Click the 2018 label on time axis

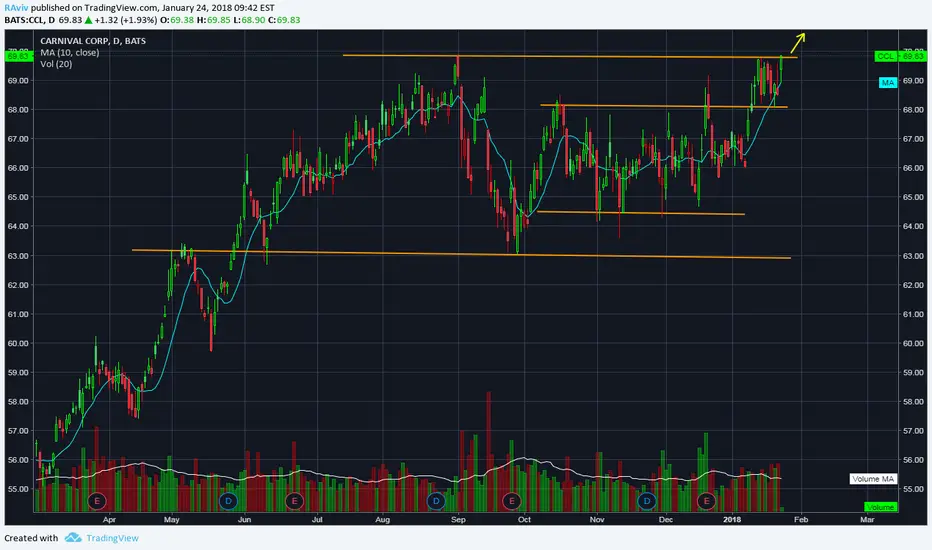[x=732, y=520]
